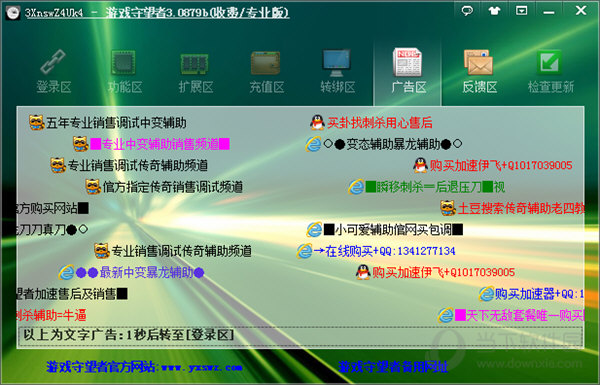Click cat icon beside magenta 专业中变辅助销售频道
600x385 pixels.
[81, 144]
